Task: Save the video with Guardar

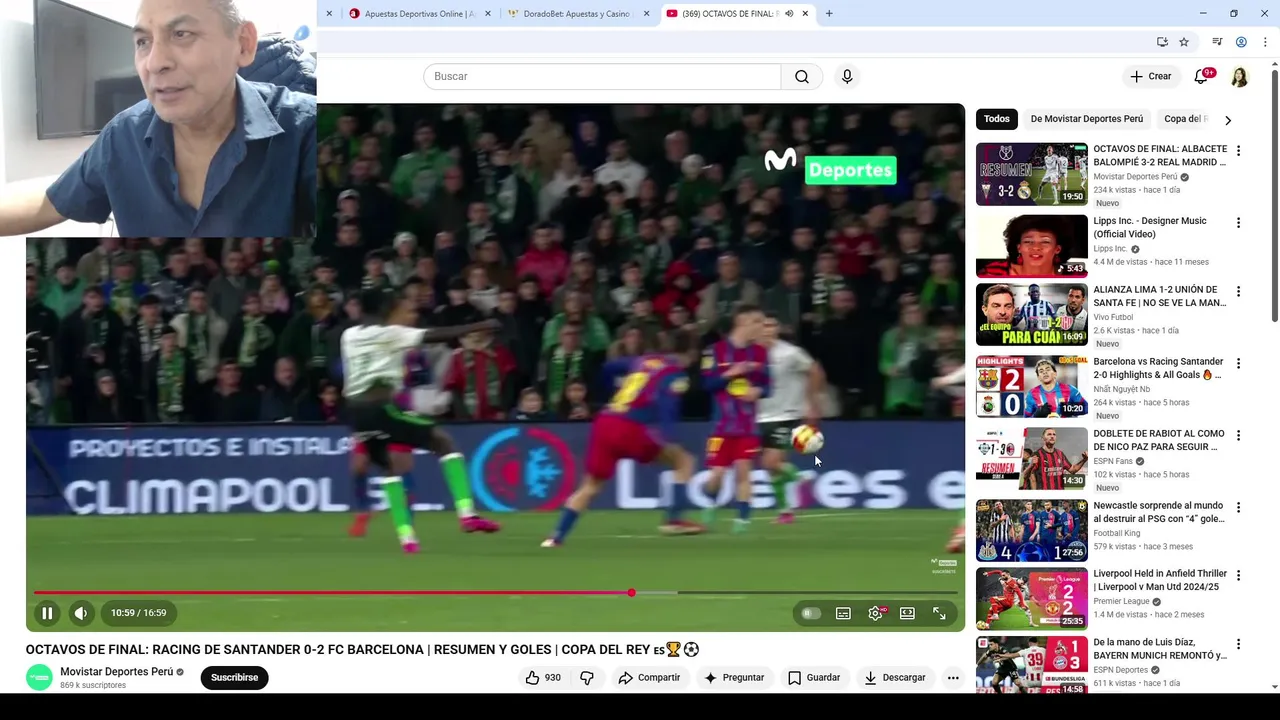Action: pyautogui.click(x=814, y=678)
